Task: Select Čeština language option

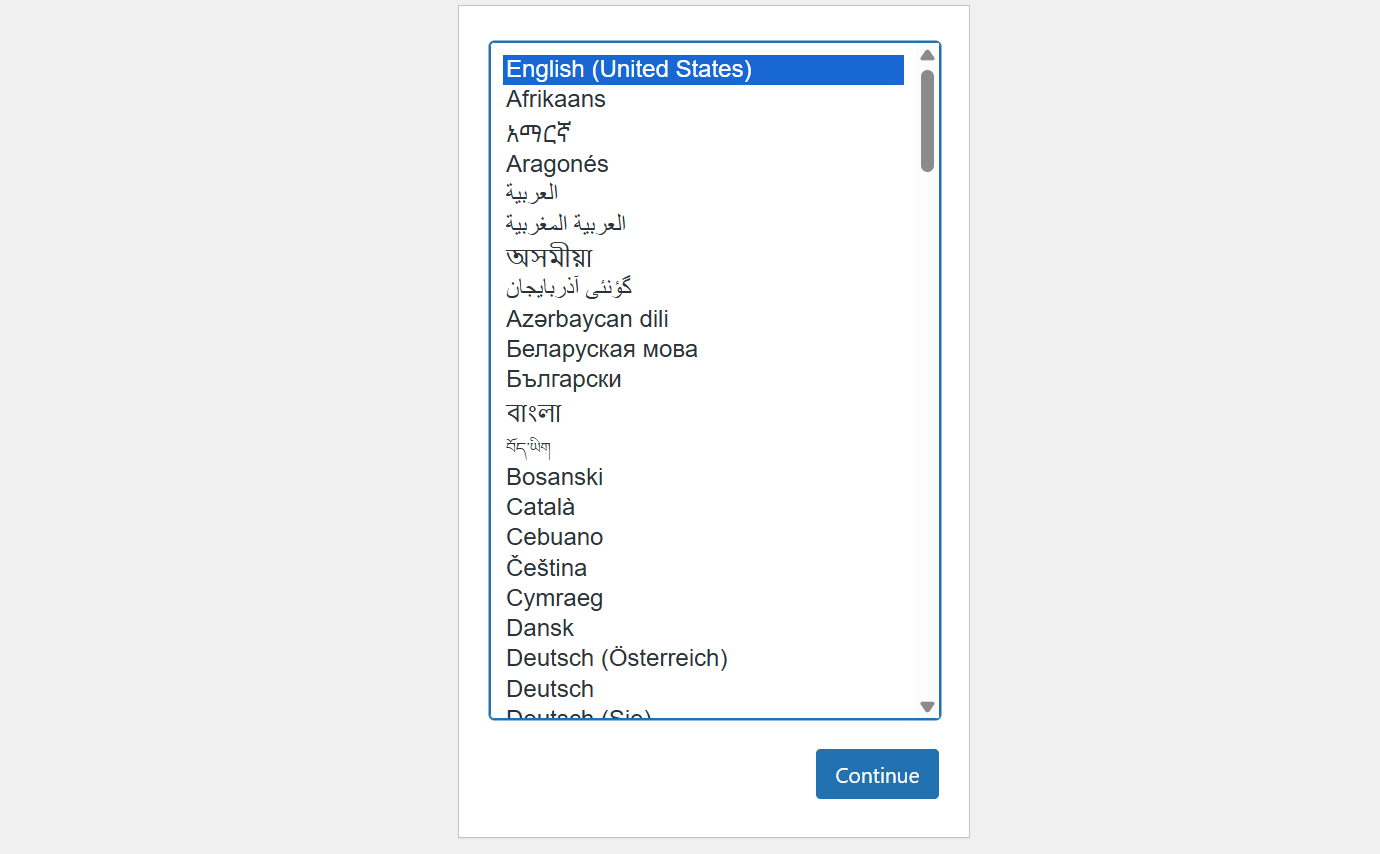Action: click(547, 568)
